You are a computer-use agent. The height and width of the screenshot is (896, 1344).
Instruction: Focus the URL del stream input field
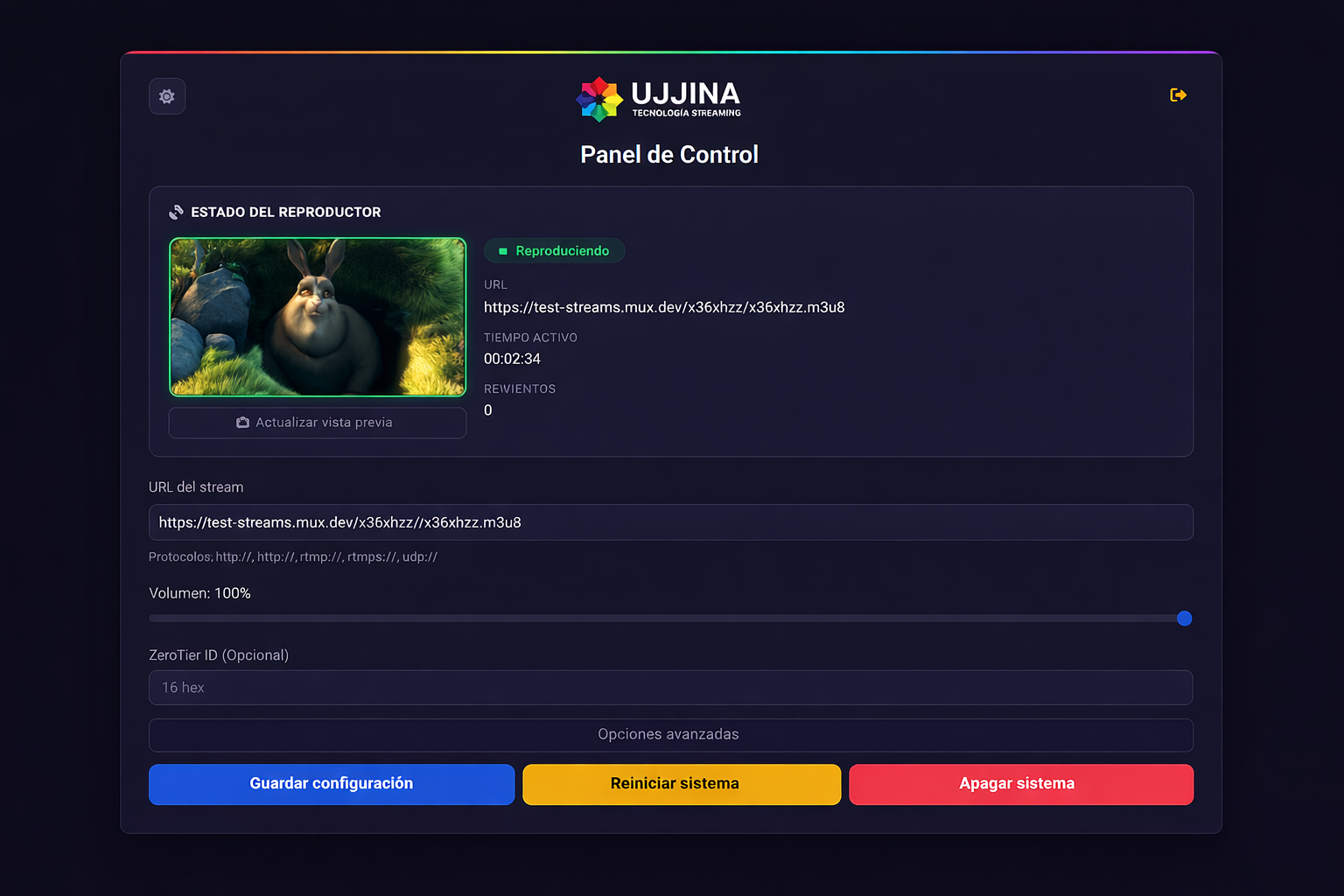coord(671,522)
